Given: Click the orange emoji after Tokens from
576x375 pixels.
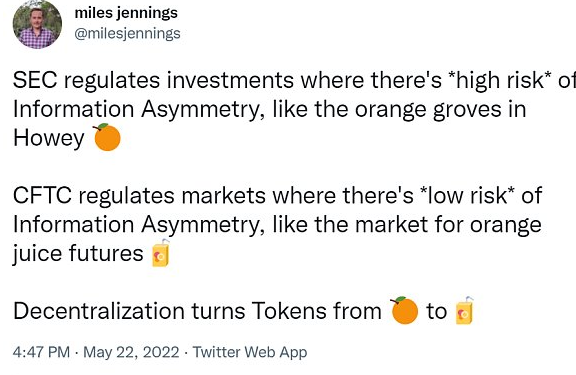Looking at the screenshot, I should 404,310.
